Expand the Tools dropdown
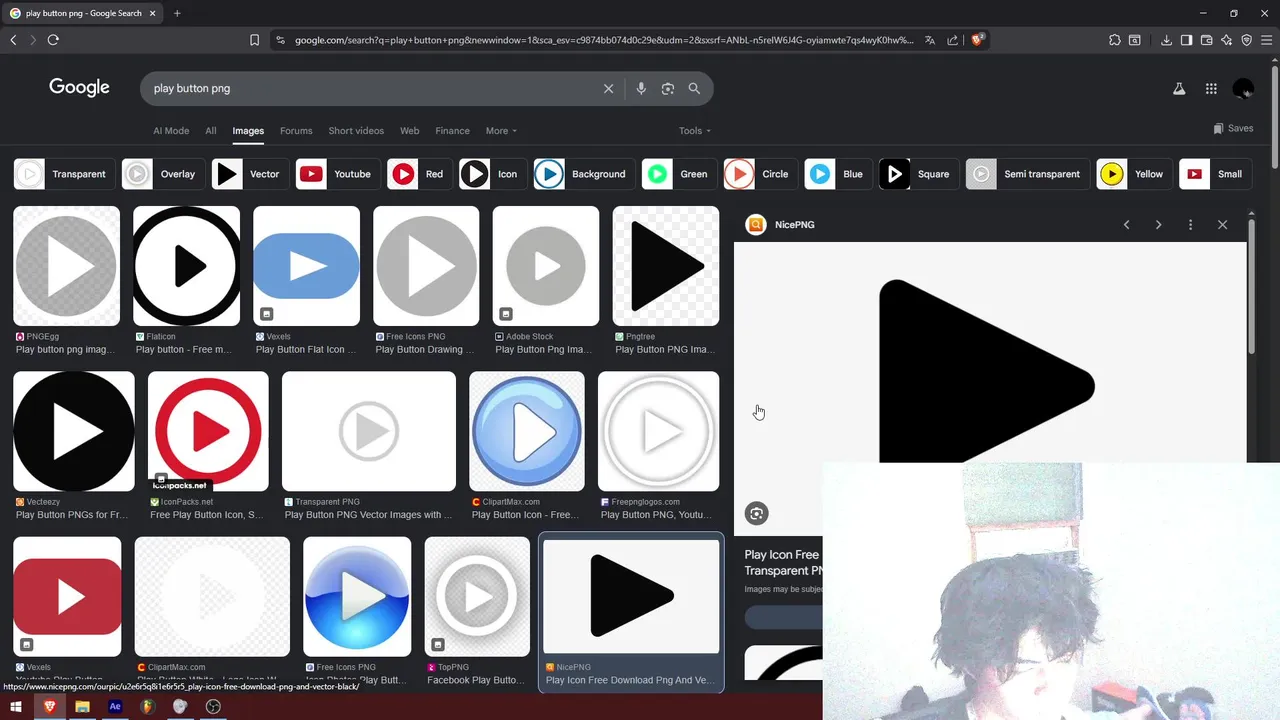Image resolution: width=1280 pixels, height=720 pixels. point(695,131)
